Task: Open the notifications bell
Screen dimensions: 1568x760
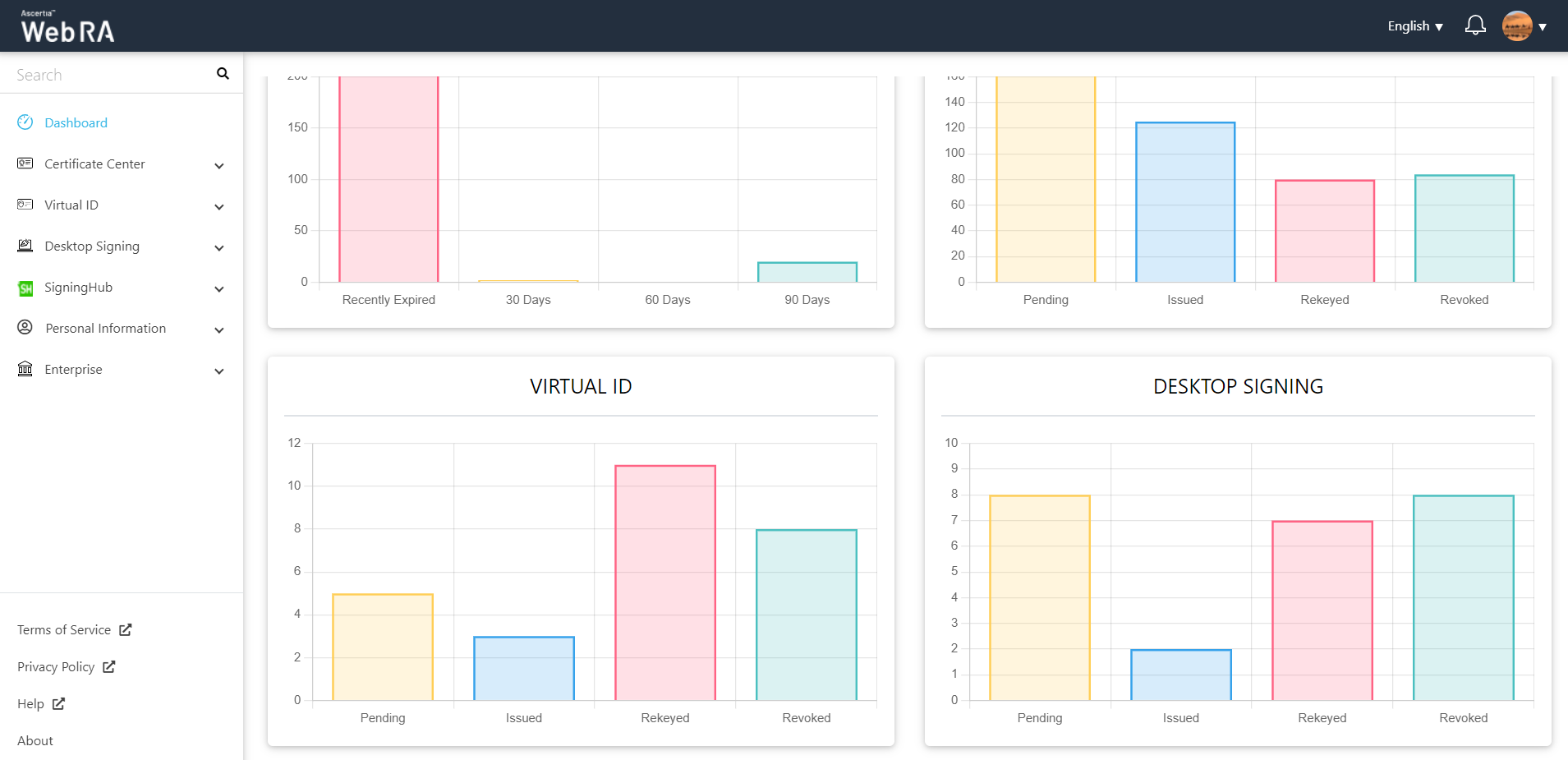Action: (1475, 25)
